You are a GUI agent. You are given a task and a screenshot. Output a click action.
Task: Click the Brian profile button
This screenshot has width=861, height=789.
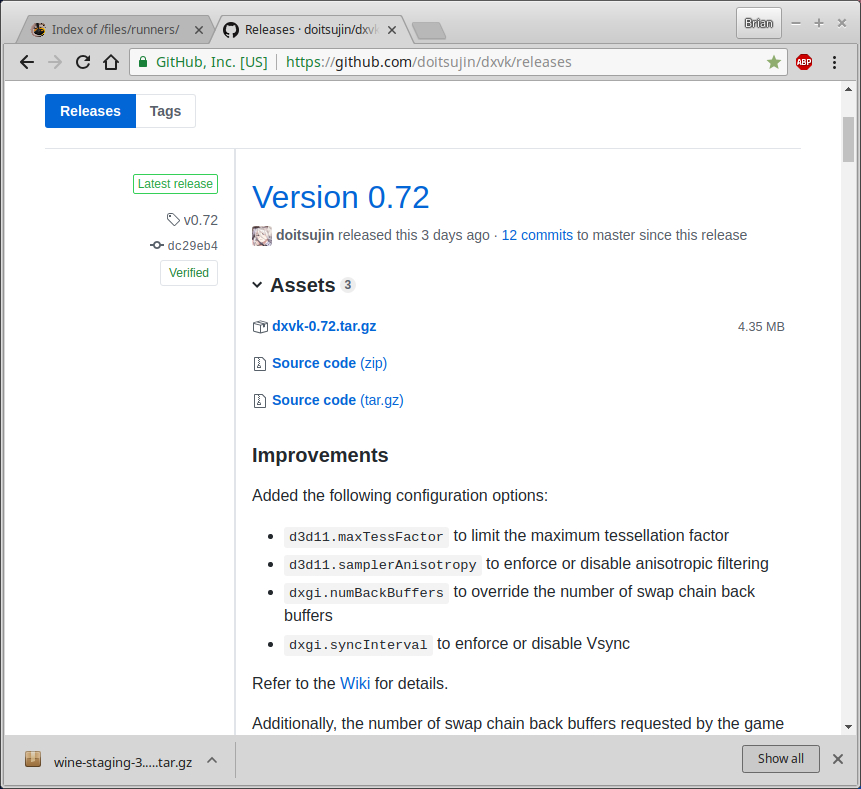[758, 23]
